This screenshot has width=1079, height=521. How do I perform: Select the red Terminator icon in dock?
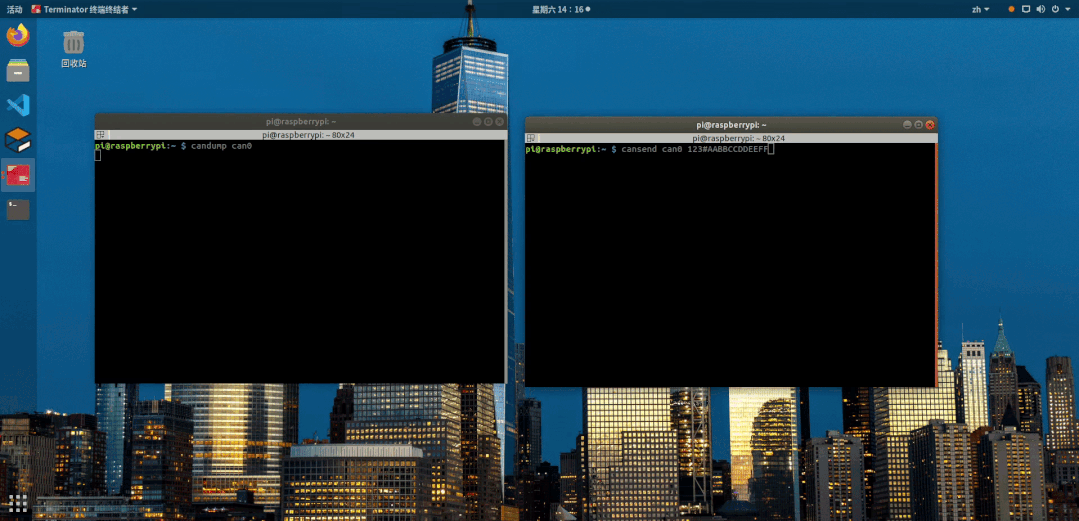pyautogui.click(x=18, y=175)
